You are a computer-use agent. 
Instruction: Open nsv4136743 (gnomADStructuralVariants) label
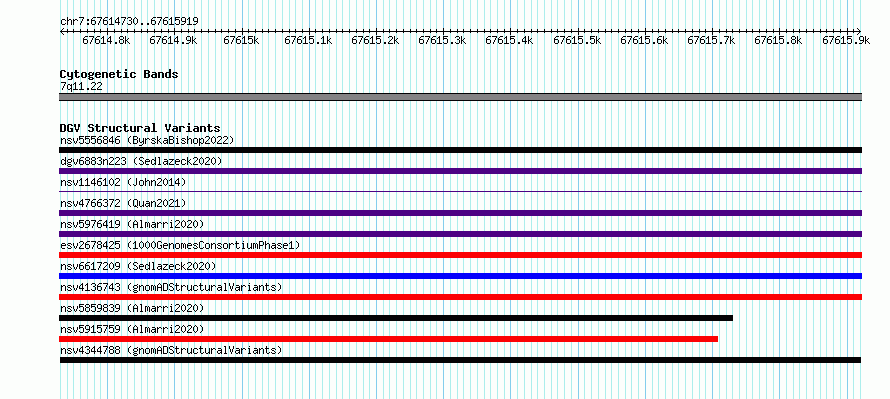(171, 287)
